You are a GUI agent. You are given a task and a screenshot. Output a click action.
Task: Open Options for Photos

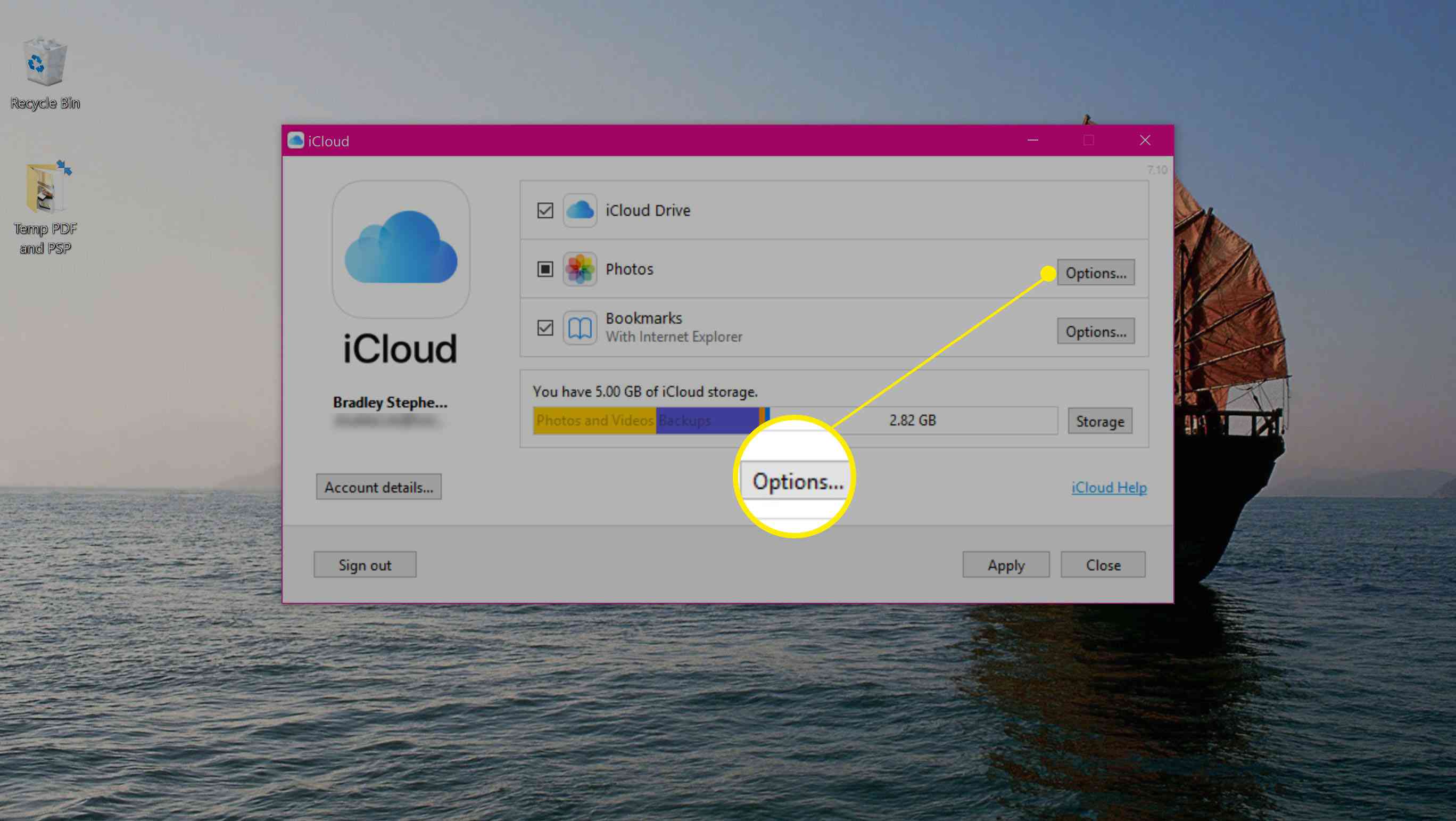pyautogui.click(x=1095, y=273)
